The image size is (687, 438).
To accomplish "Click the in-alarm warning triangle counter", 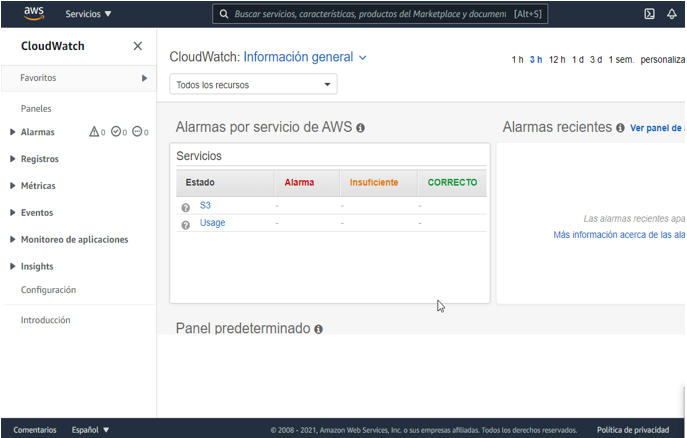I will pyautogui.click(x=97, y=132).
